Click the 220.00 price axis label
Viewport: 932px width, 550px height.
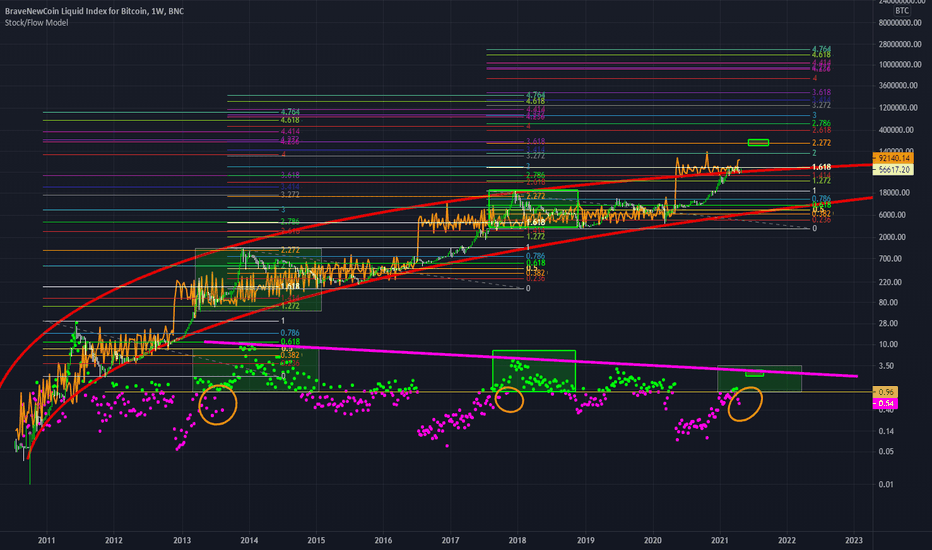point(890,282)
